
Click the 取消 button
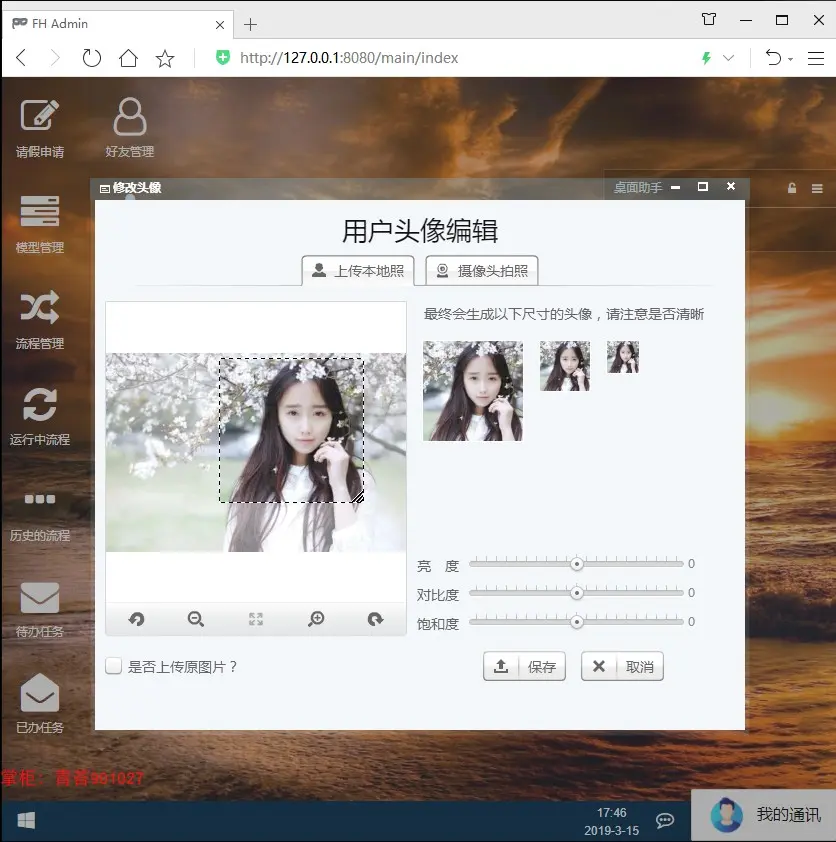click(622, 666)
